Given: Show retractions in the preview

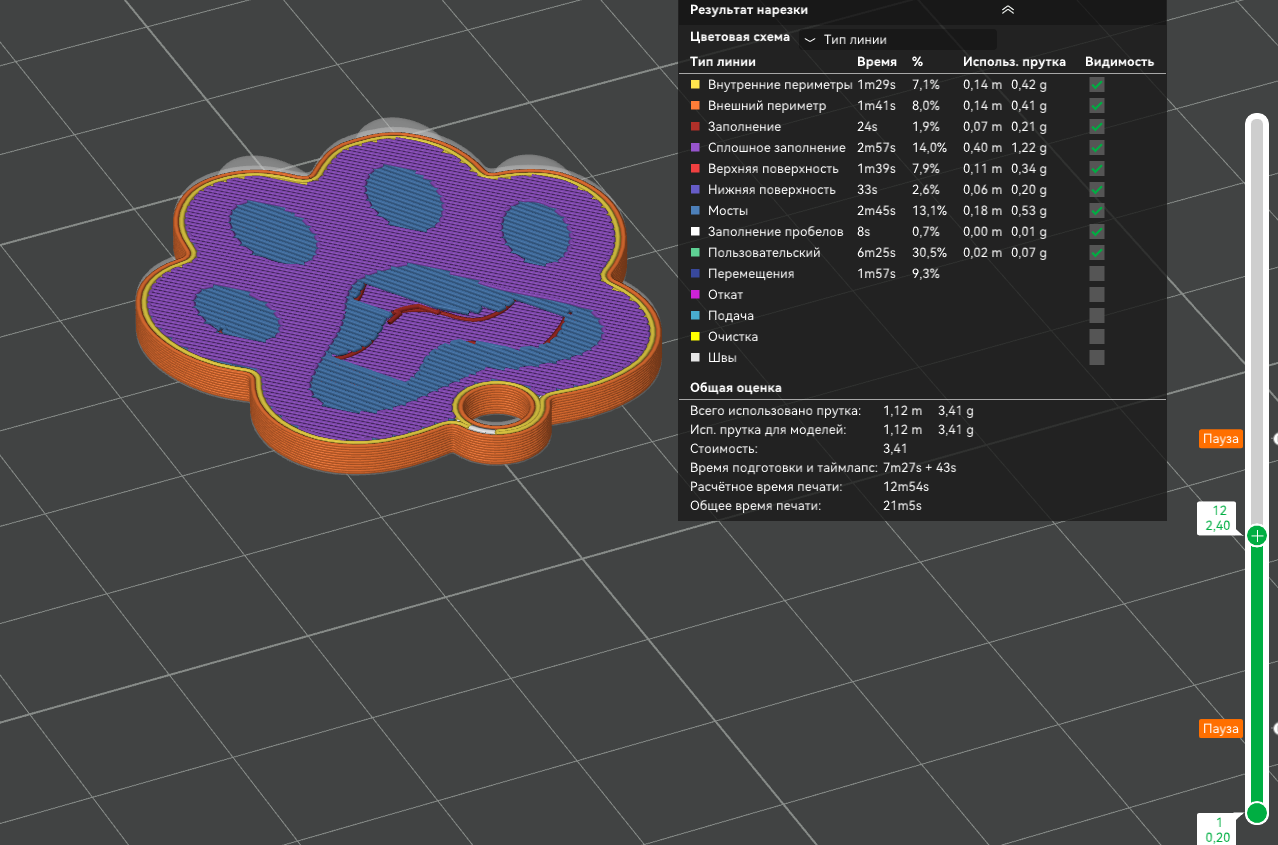Looking at the screenshot, I should click(x=1096, y=295).
